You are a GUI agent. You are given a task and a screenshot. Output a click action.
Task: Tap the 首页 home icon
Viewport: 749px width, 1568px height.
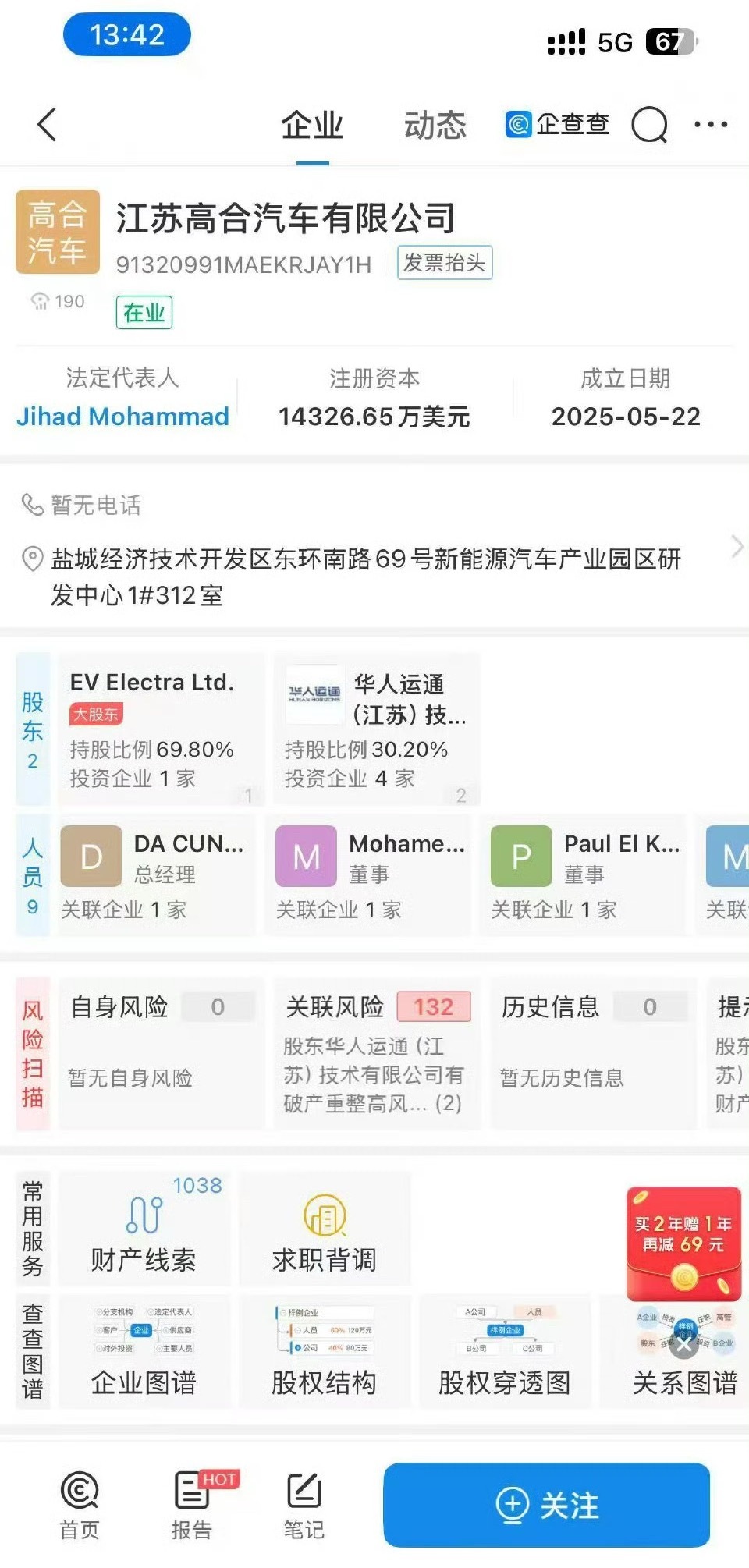point(80,1505)
